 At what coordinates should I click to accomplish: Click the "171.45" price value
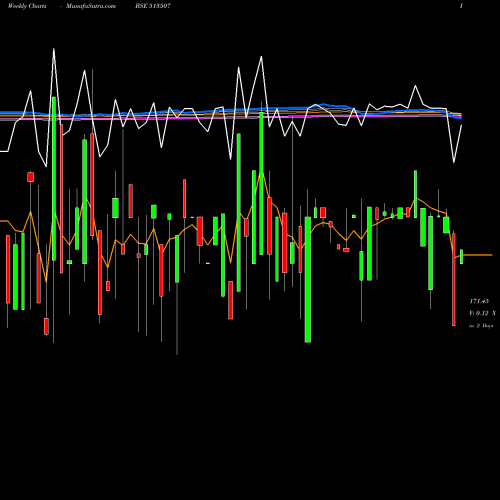pyautogui.click(x=479, y=301)
